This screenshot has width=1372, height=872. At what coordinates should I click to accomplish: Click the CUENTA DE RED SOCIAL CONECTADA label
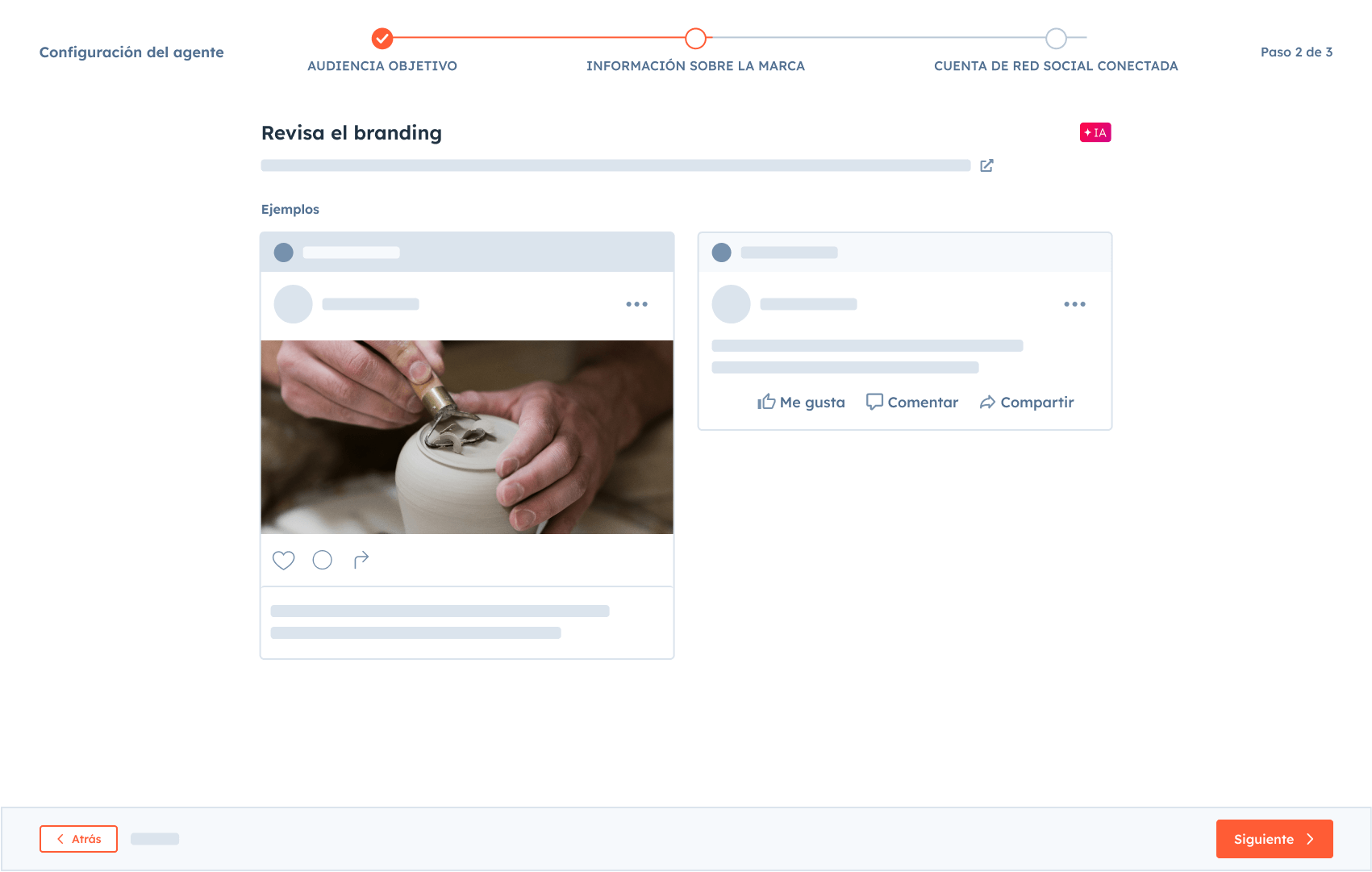1056,66
